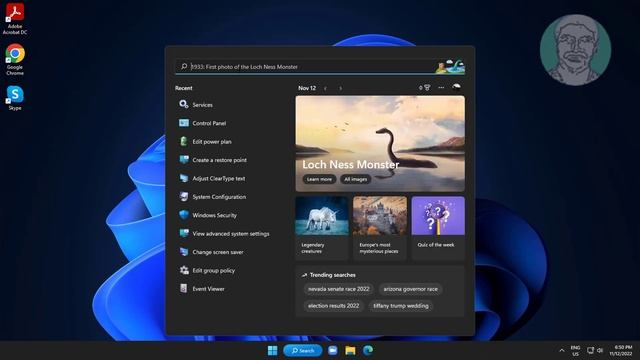Go to next day arrow next to Nov 12
This screenshot has height=360, width=640.
coord(340,88)
